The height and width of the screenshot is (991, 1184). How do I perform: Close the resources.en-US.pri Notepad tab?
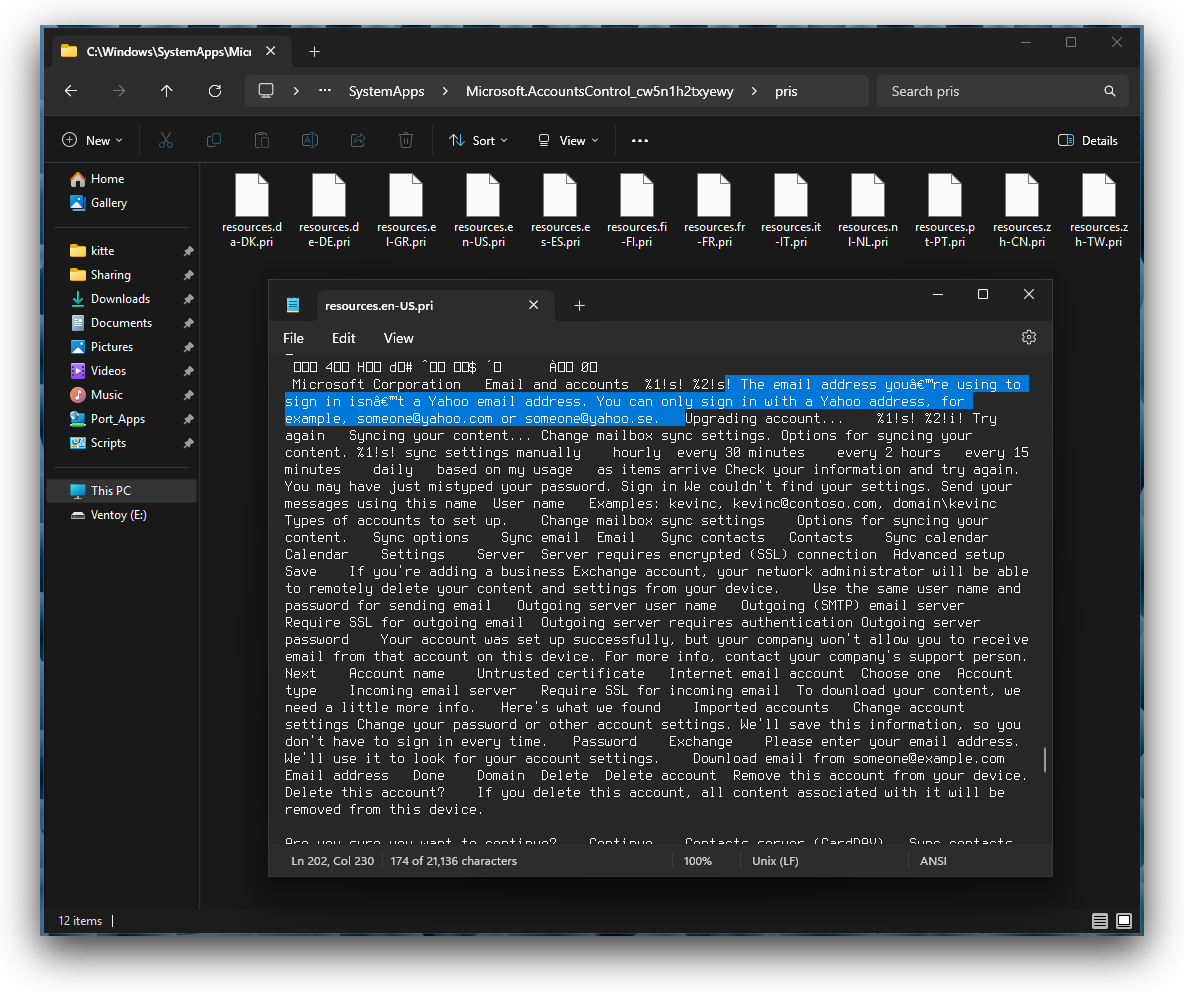tap(534, 305)
